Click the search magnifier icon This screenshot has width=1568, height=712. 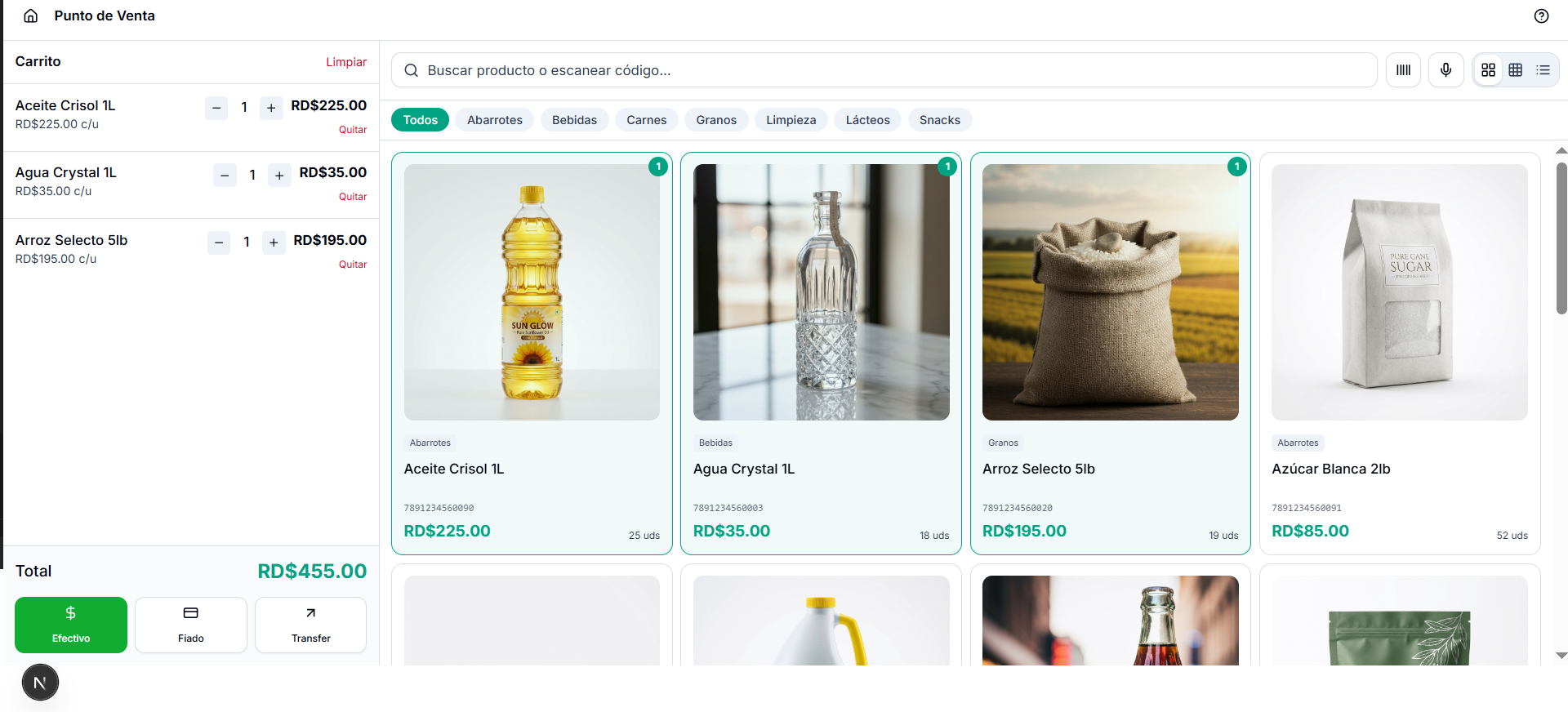[411, 69]
